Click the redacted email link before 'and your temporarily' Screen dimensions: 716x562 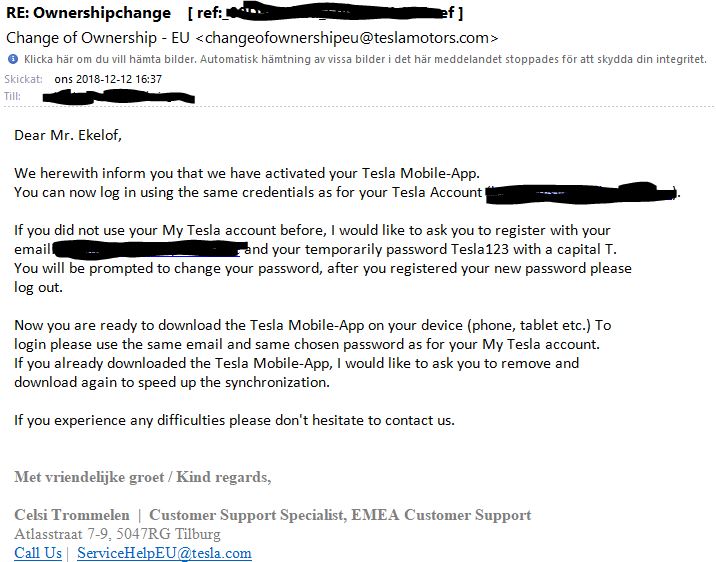pyautogui.click(x=149, y=249)
